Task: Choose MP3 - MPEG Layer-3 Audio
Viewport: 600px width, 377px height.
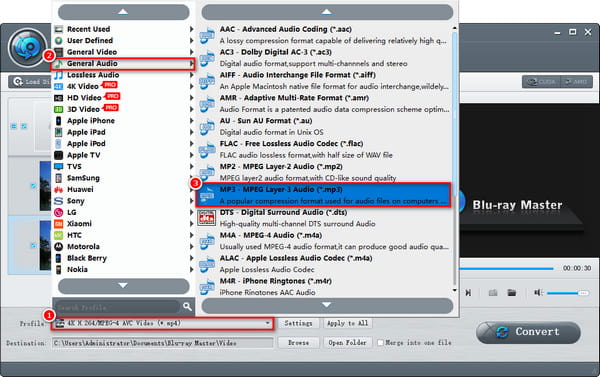Action: point(324,195)
